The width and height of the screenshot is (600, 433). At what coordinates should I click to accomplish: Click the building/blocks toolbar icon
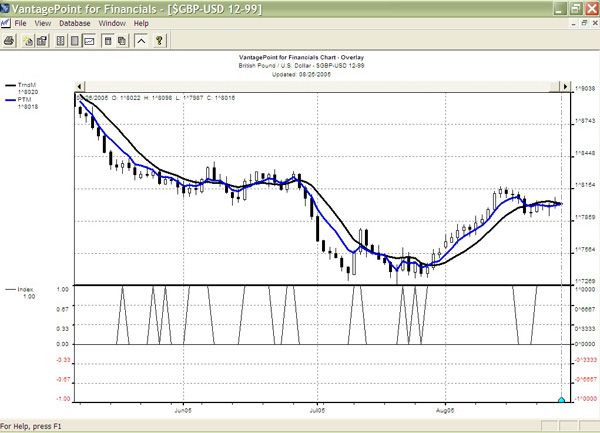click(42, 41)
